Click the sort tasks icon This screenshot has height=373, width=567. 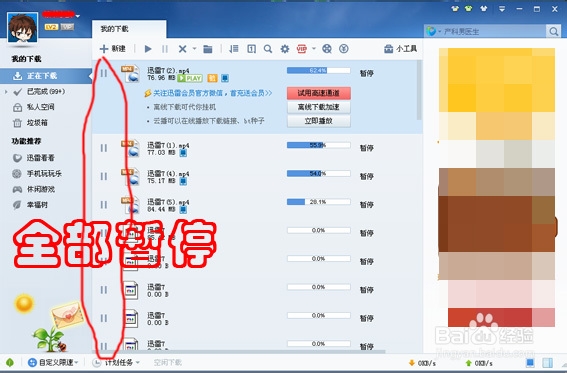234,49
